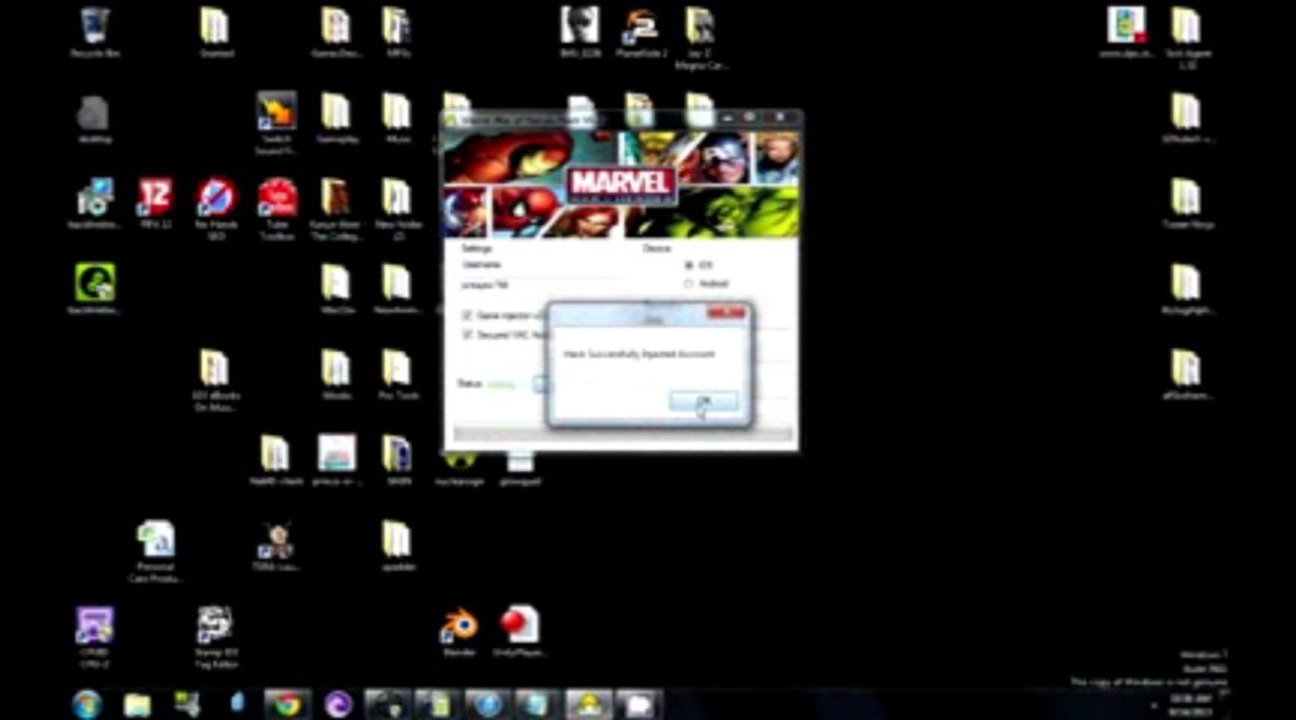This screenshot has height=720, width=1296.
Task: Open the FIFA 12 desktop shortcut
Action: coord(155,204)
